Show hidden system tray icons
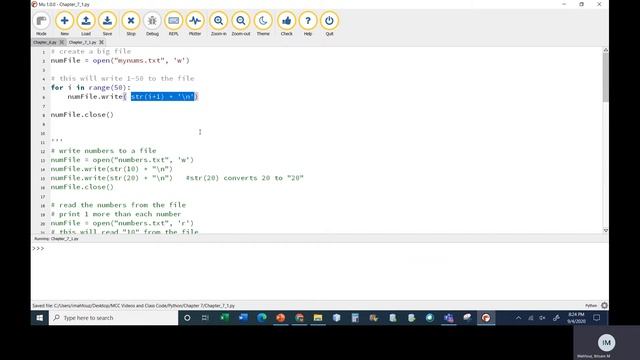 (518, 318)
